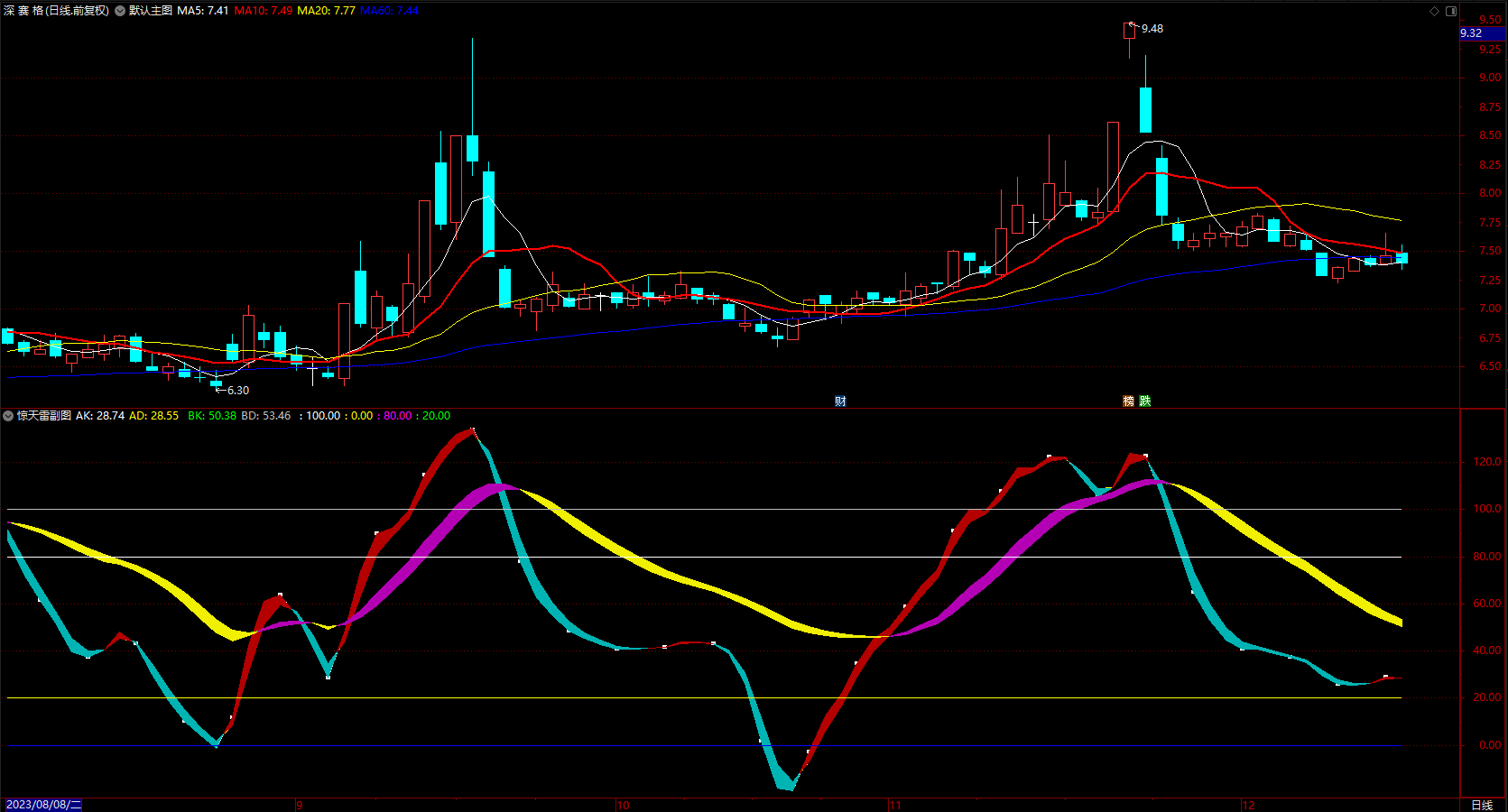Open the main chart indicator dropdown arrow

tap(120, 11)
